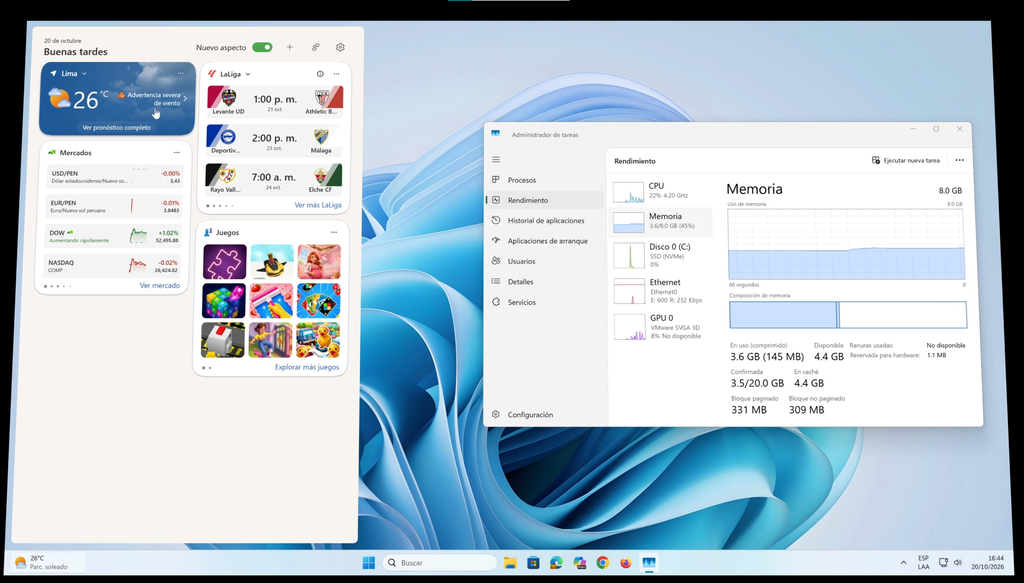The height and width of the screenshot is (583, 1024).
Task: Click the LaLiga widget info icon
Action: tap(320, 74)
